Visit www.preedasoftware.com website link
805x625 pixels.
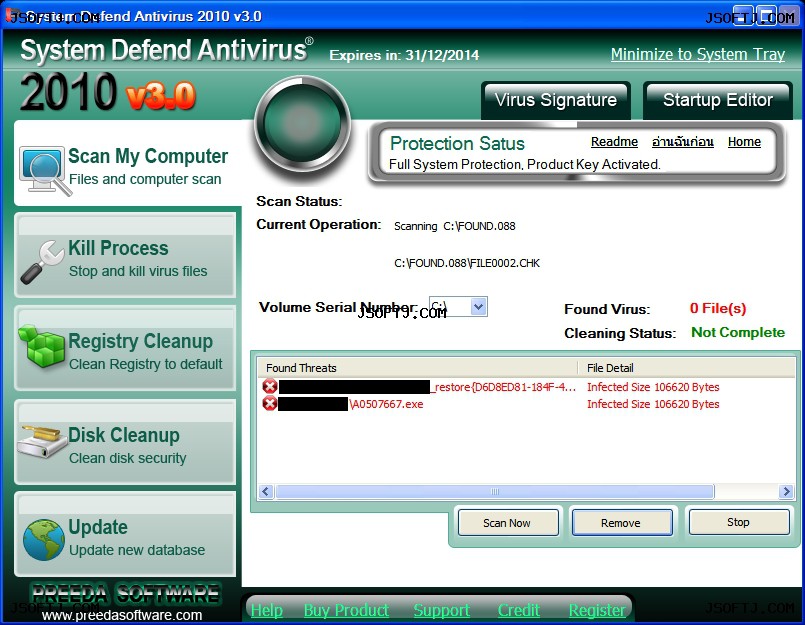(x=122, y=615)
